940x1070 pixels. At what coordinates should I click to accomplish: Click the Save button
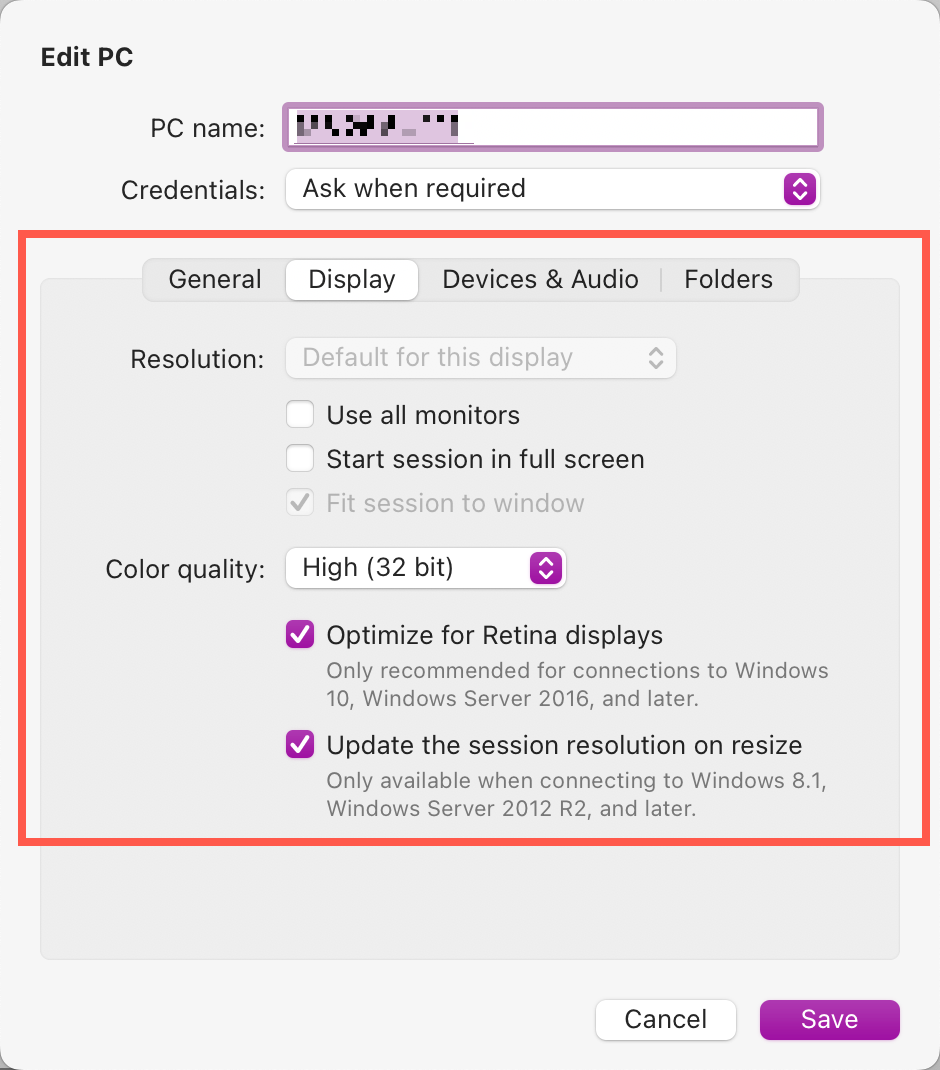tap(829, 1020)
